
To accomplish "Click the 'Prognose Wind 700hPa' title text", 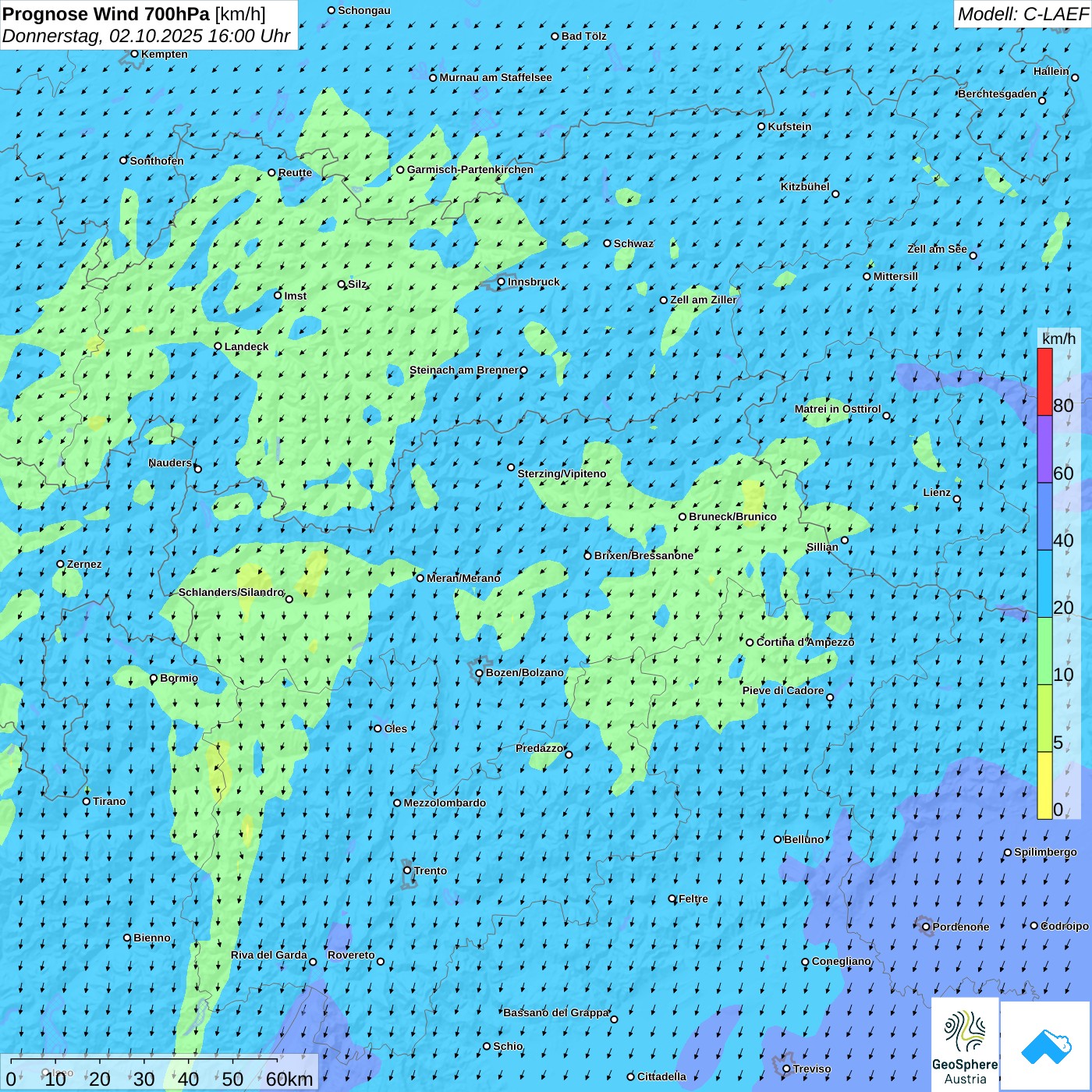I will tap(106, 14).
